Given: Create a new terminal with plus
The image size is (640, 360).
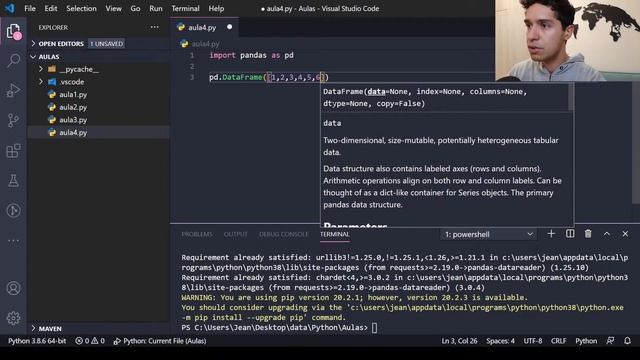Looking at the screenshot, I should tap(551, 233).
